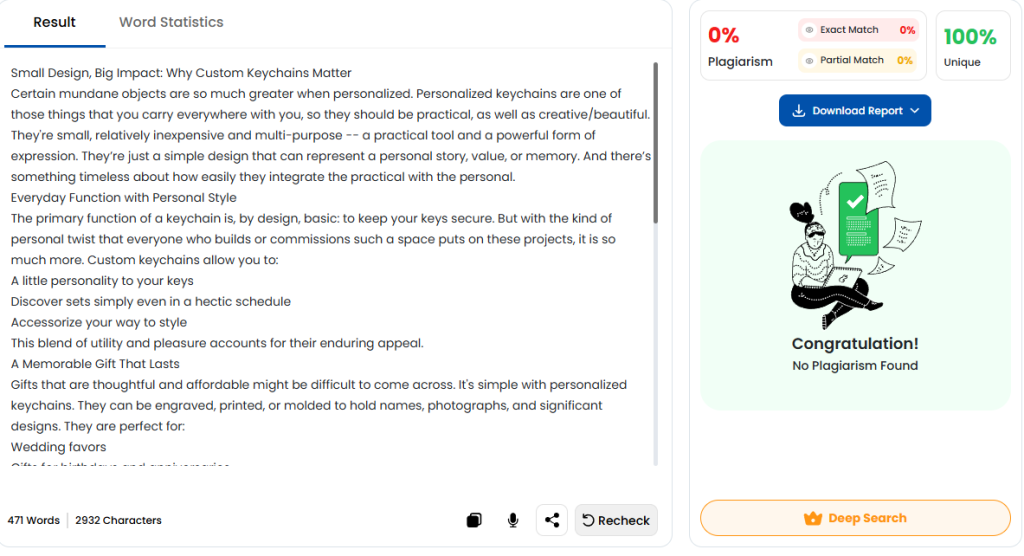Click the 2932 Characters counter
The image size is (1024, 556).
(x=118, y=520)
